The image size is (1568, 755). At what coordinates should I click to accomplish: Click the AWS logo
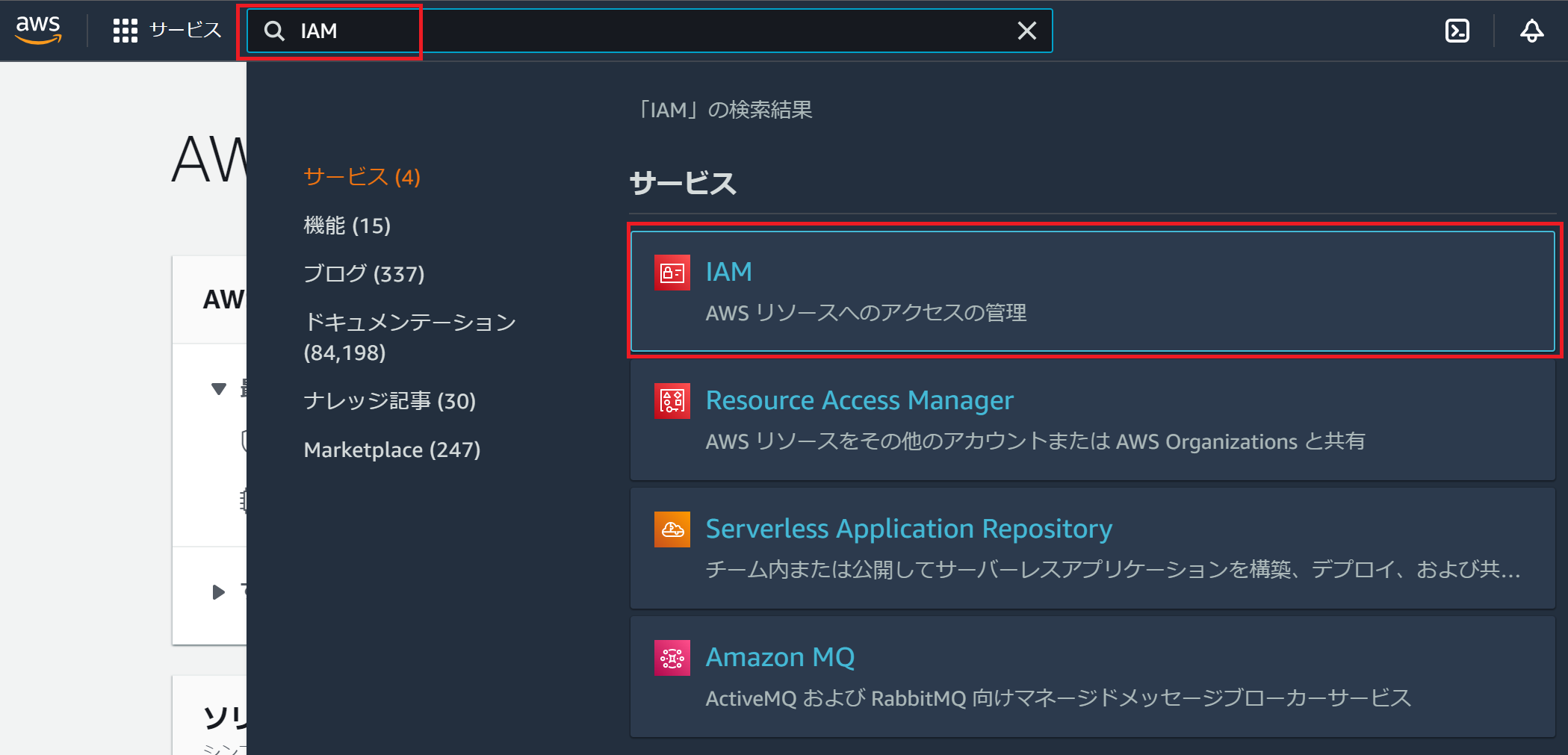pos(37,30)
